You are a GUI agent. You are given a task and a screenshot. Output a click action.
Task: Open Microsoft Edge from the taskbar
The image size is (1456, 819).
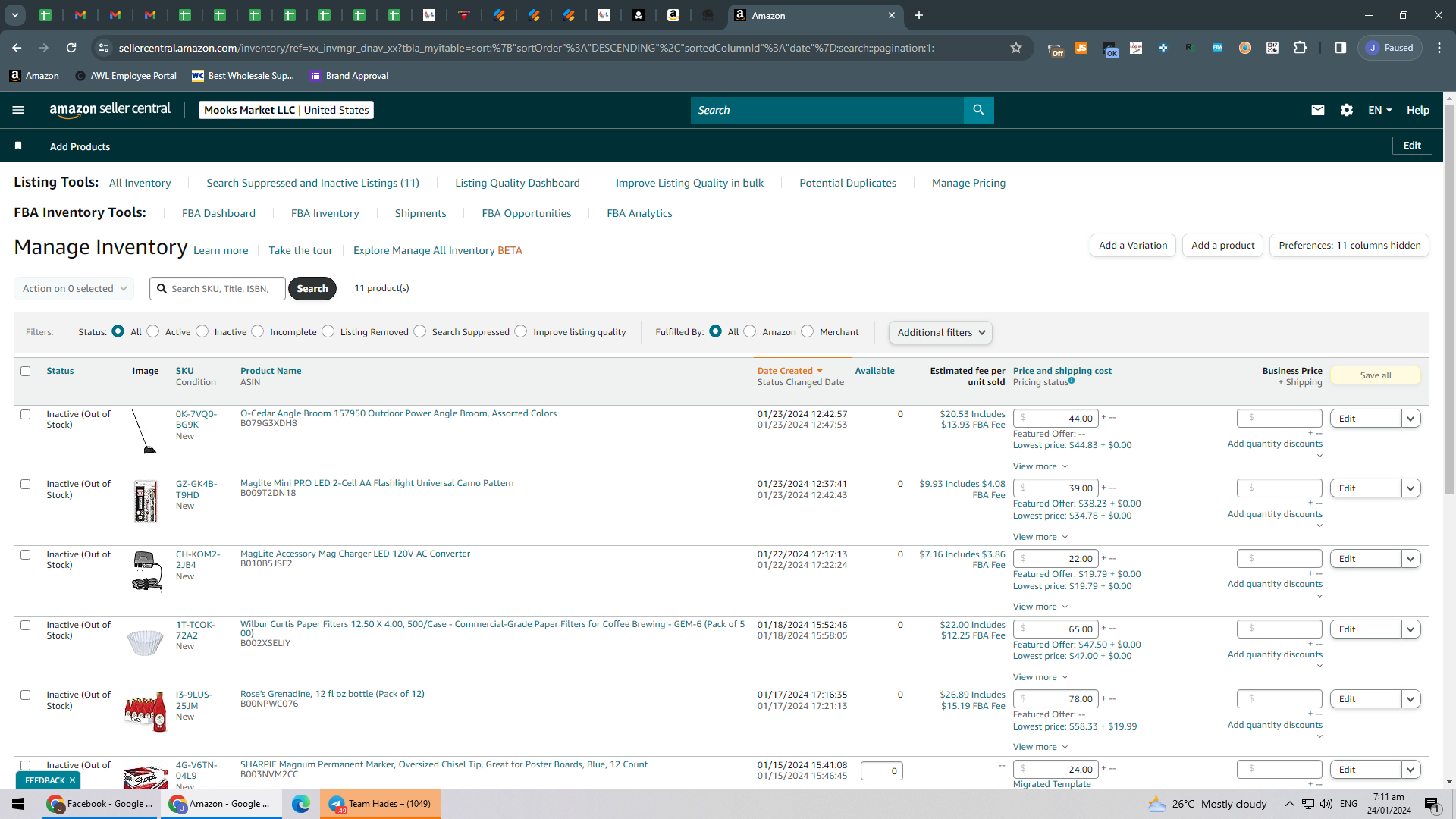(x=301, y=804)
